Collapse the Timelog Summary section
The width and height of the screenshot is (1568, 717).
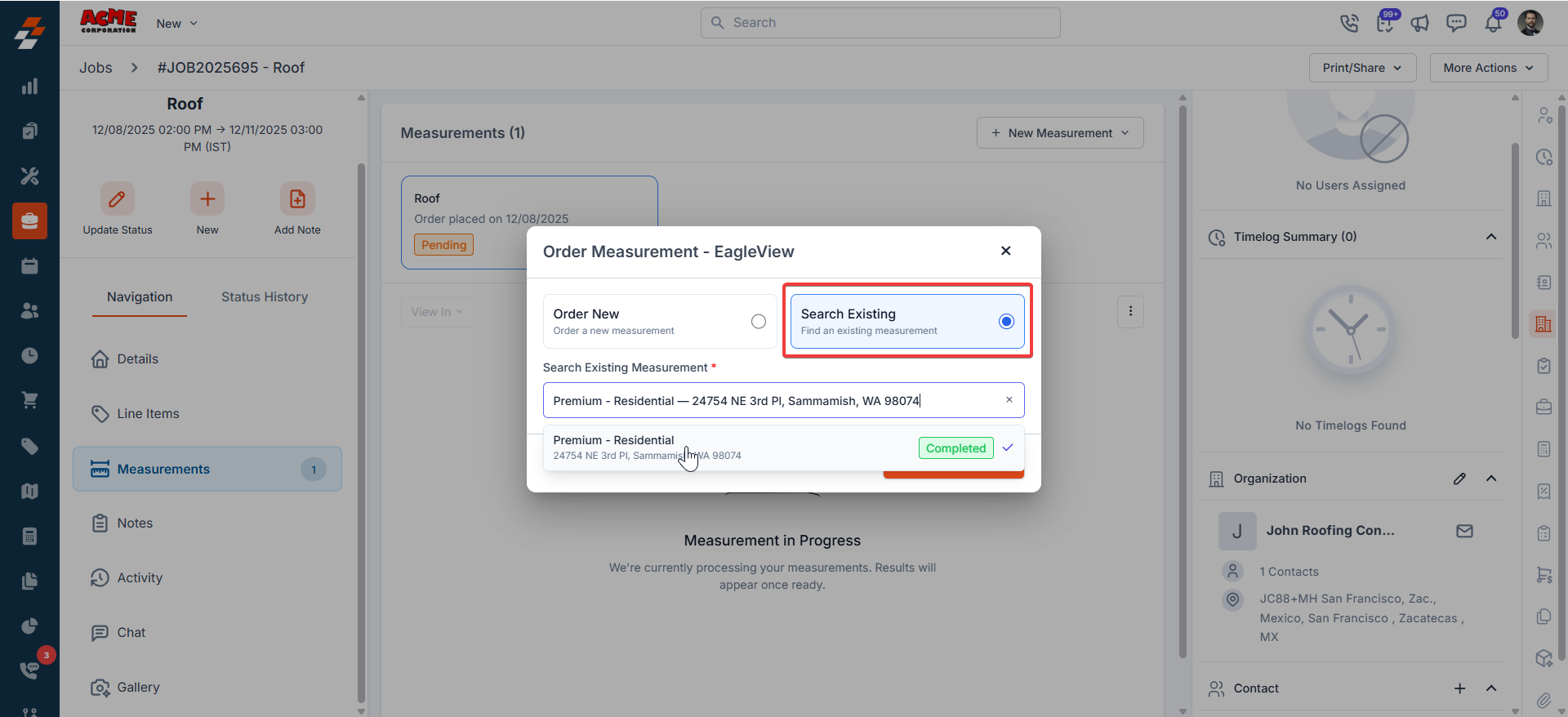(1491, 237)
